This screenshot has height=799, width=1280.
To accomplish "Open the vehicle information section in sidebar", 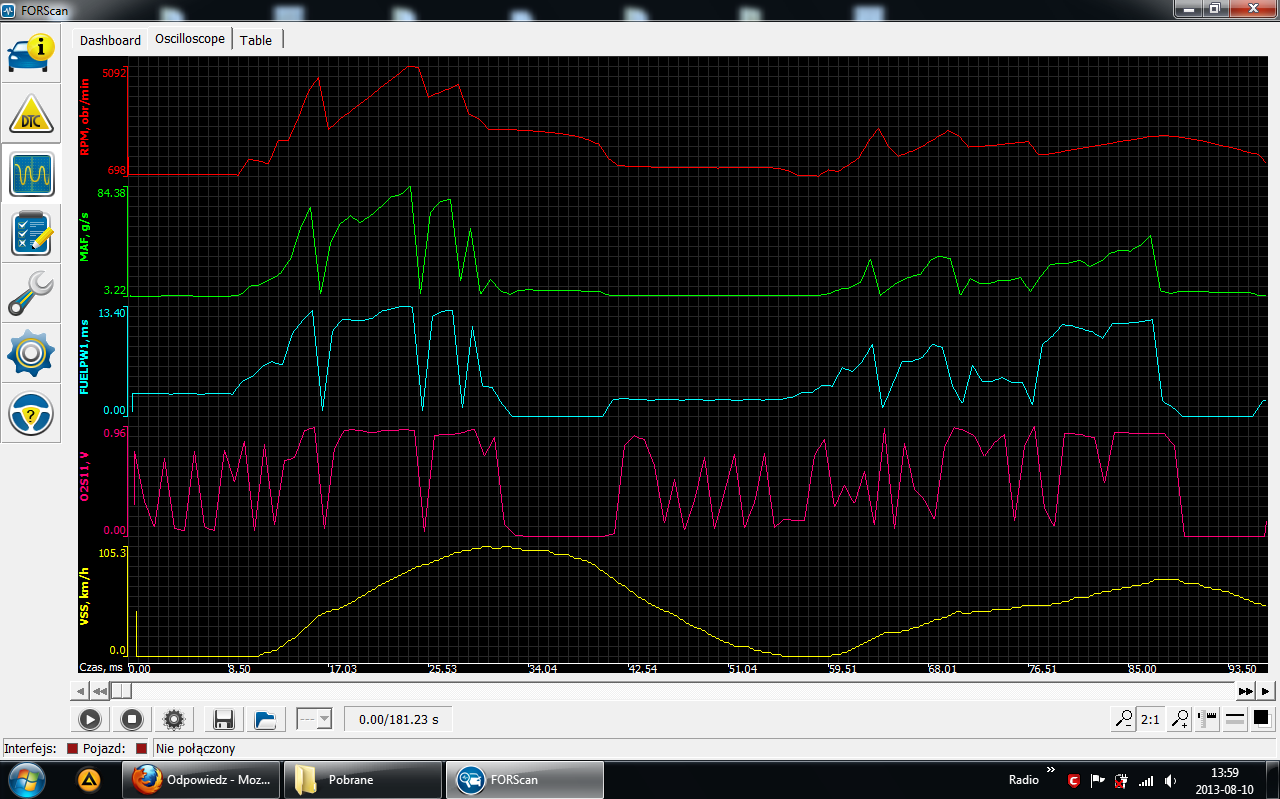I will 31,52.
